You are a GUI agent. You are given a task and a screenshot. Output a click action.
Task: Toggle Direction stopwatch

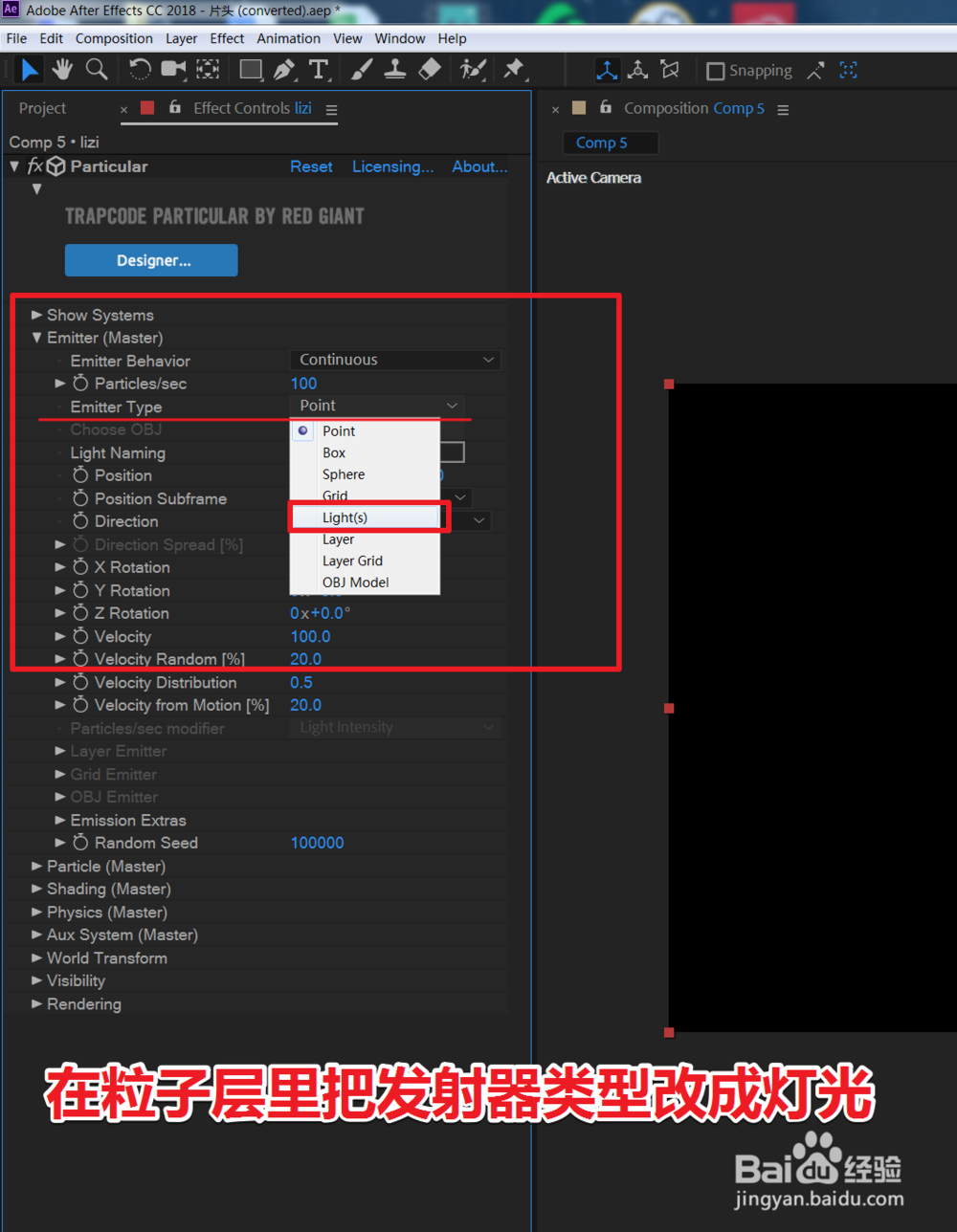(x=80, y=521)
